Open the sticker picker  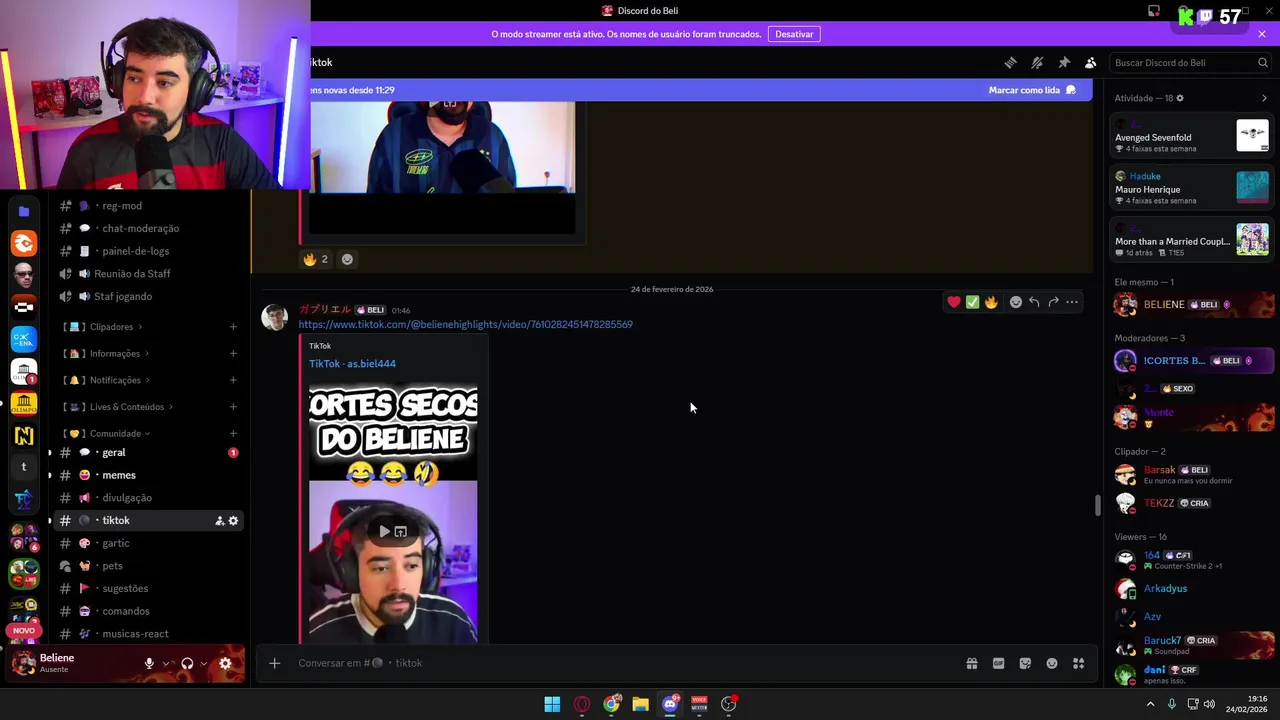click(1025, 663)
